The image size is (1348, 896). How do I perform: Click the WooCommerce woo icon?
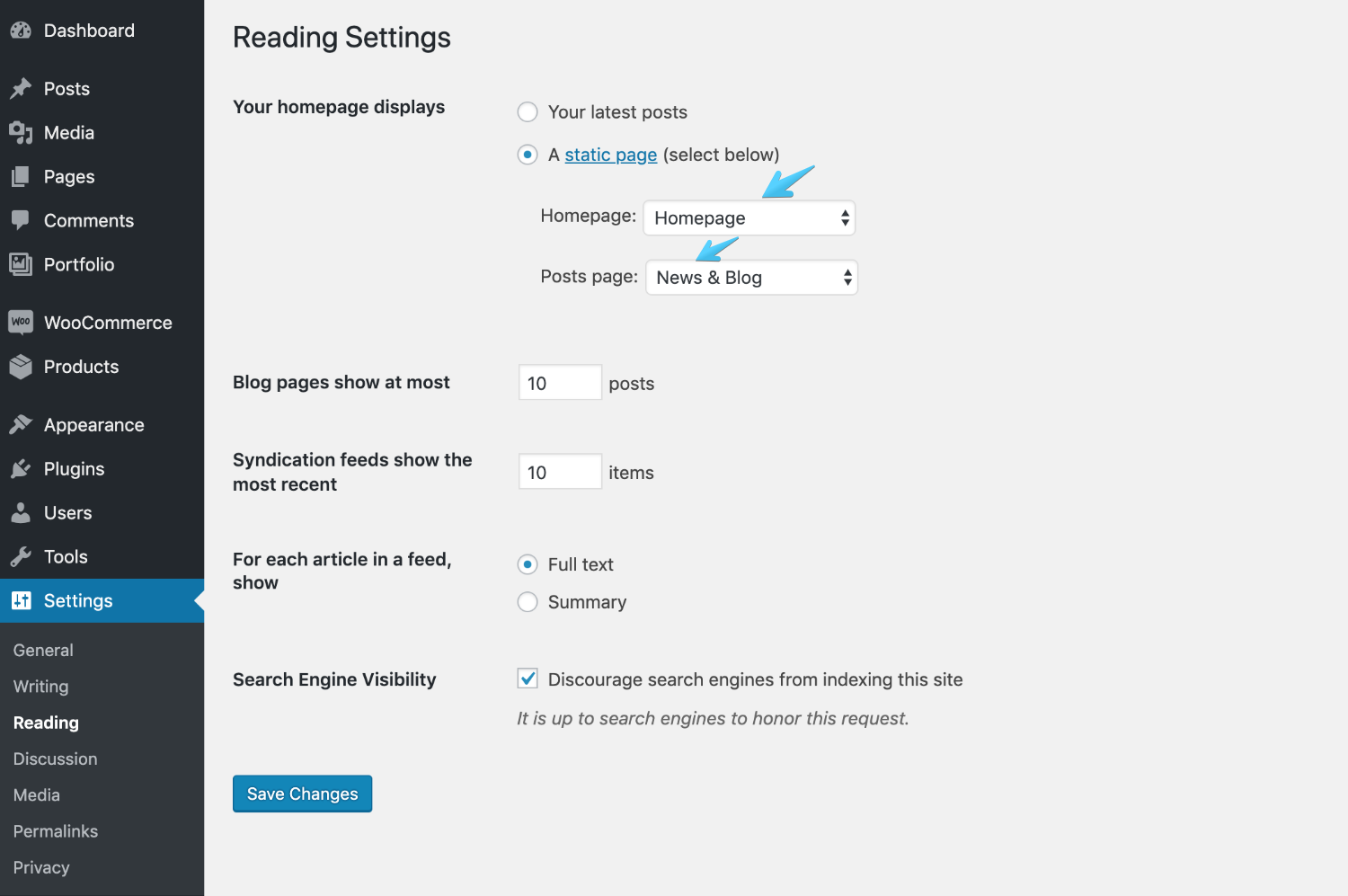pos(21,322)
